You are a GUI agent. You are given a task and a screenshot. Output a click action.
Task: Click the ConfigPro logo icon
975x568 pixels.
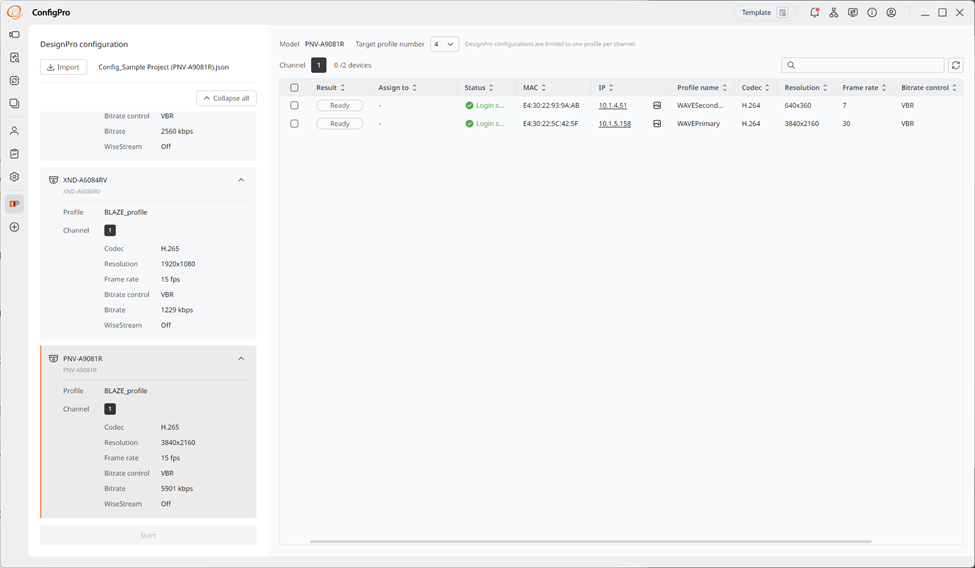coord(14,12)
